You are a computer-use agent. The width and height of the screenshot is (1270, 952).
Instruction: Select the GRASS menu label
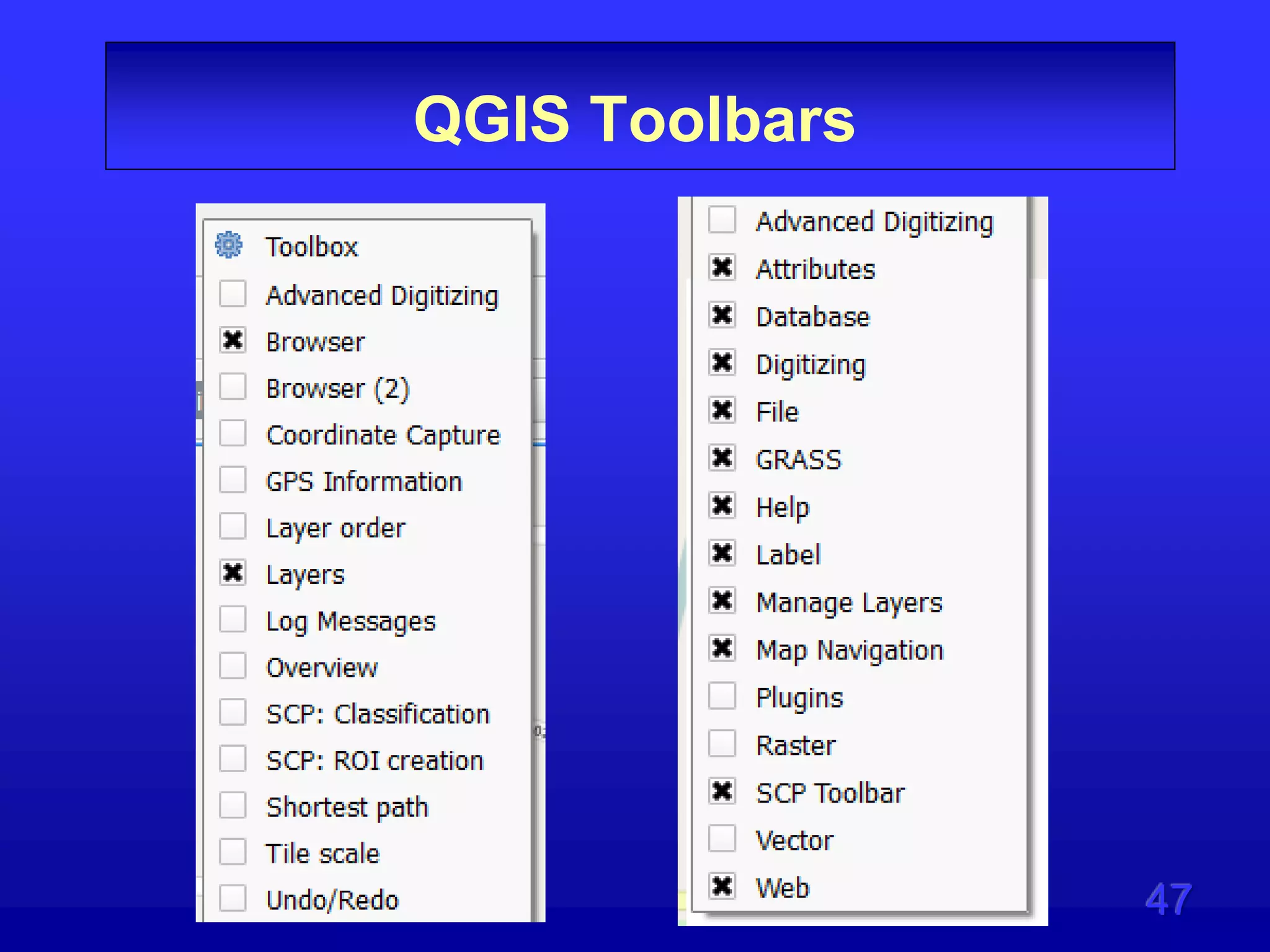click(799, 460)
